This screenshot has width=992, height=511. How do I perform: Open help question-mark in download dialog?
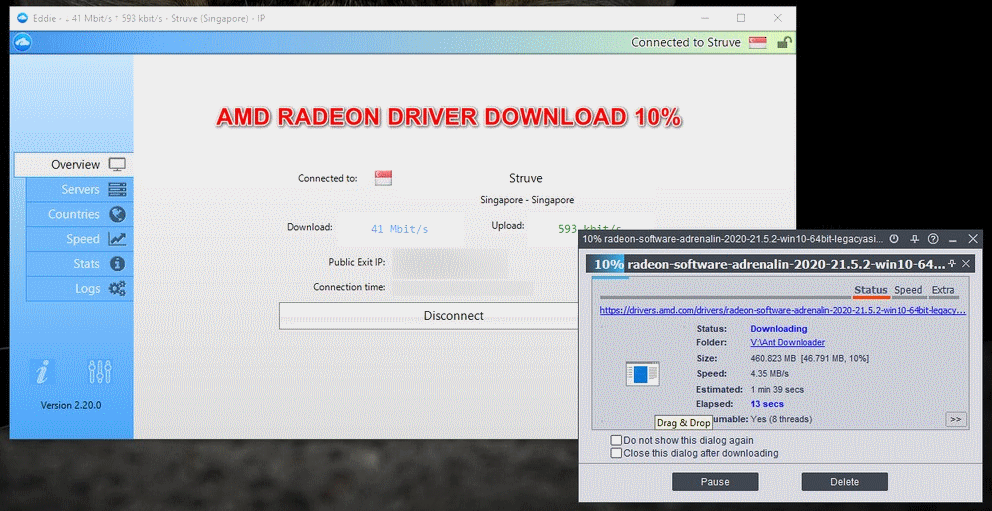point(933,239)
